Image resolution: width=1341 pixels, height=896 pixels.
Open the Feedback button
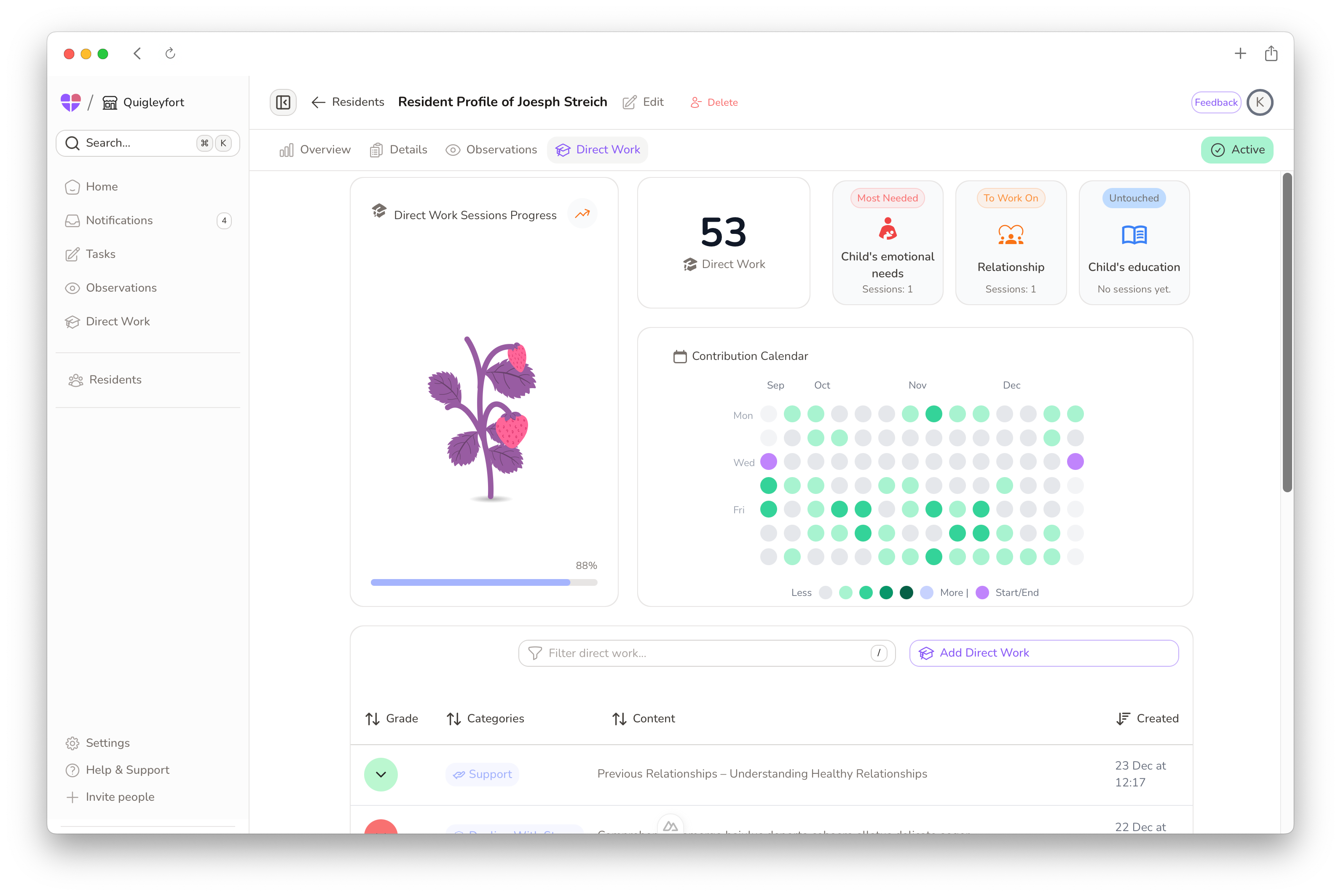point(1215,102)
